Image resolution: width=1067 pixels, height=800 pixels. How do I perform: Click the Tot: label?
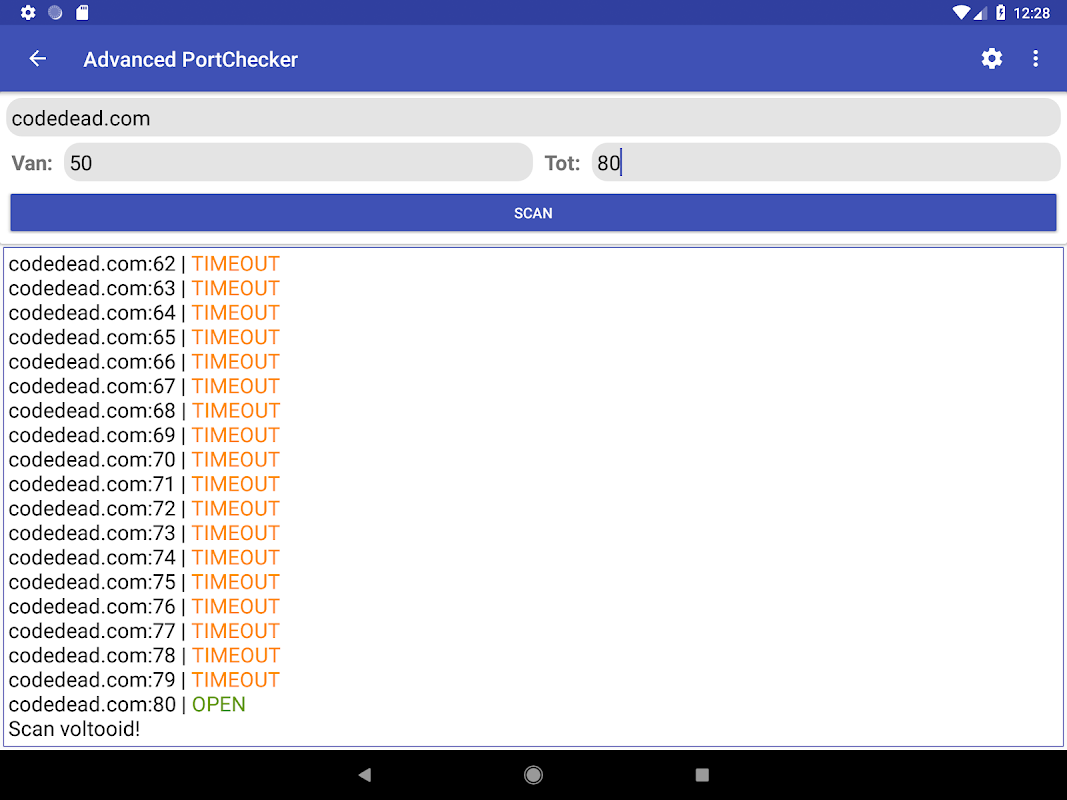562,163
